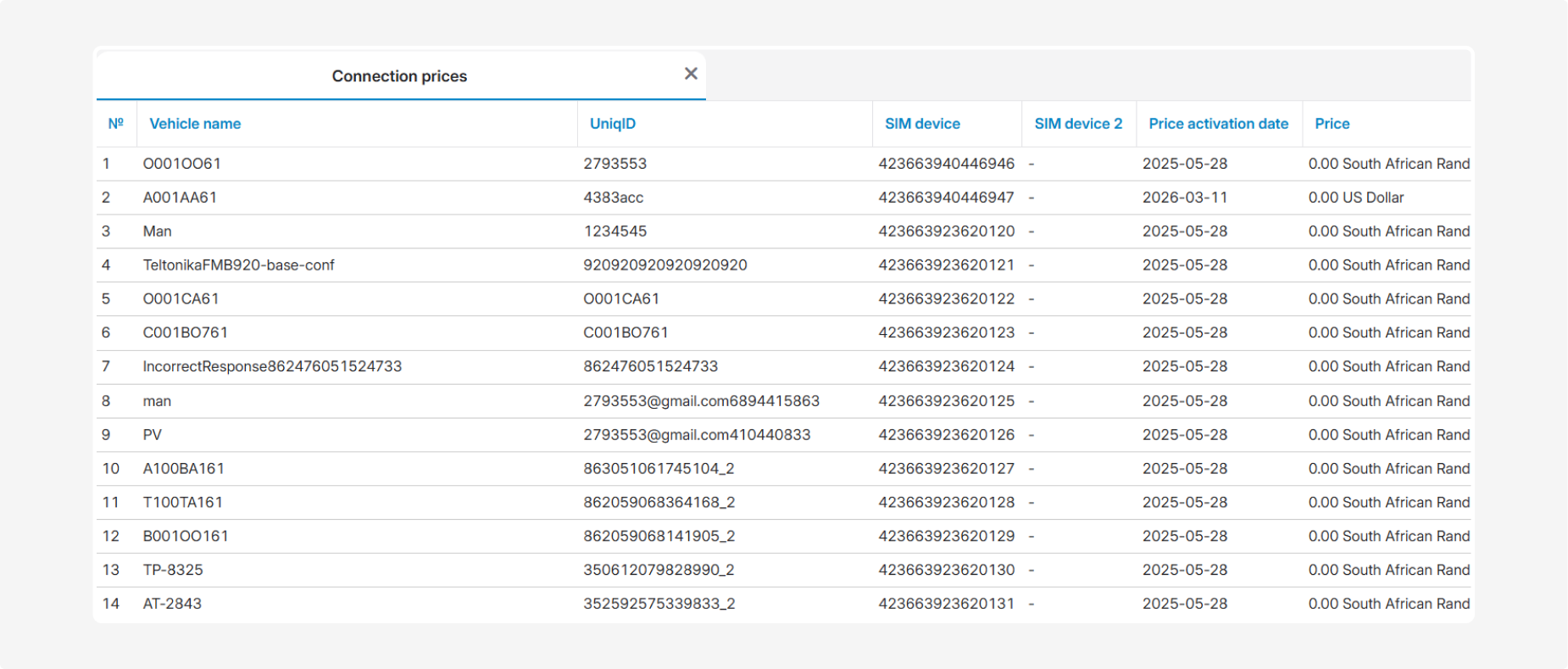Viewport: 1568px width, 669px height.
Task: Click UniqID 2793553
Action: coord(614,164)
